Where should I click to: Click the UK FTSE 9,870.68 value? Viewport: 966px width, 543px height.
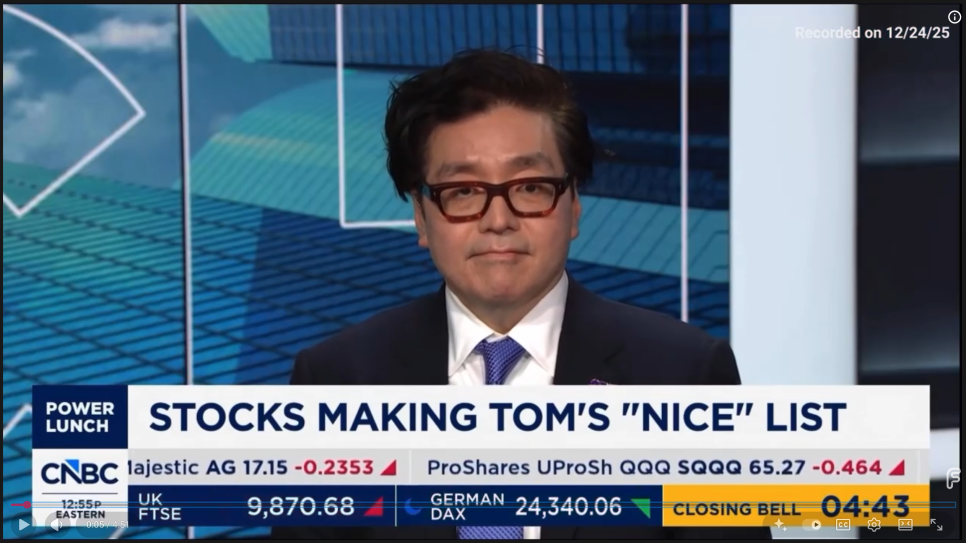tap(301, 507)
